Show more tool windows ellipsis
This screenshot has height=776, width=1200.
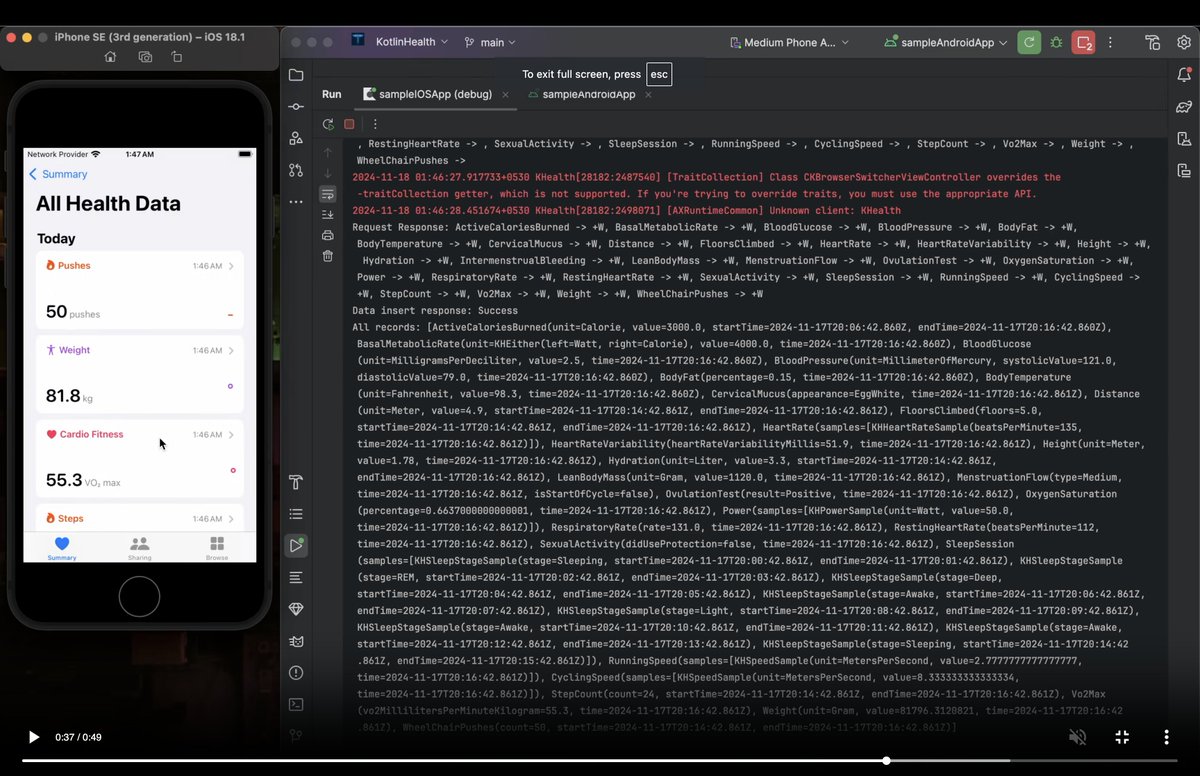296,201
